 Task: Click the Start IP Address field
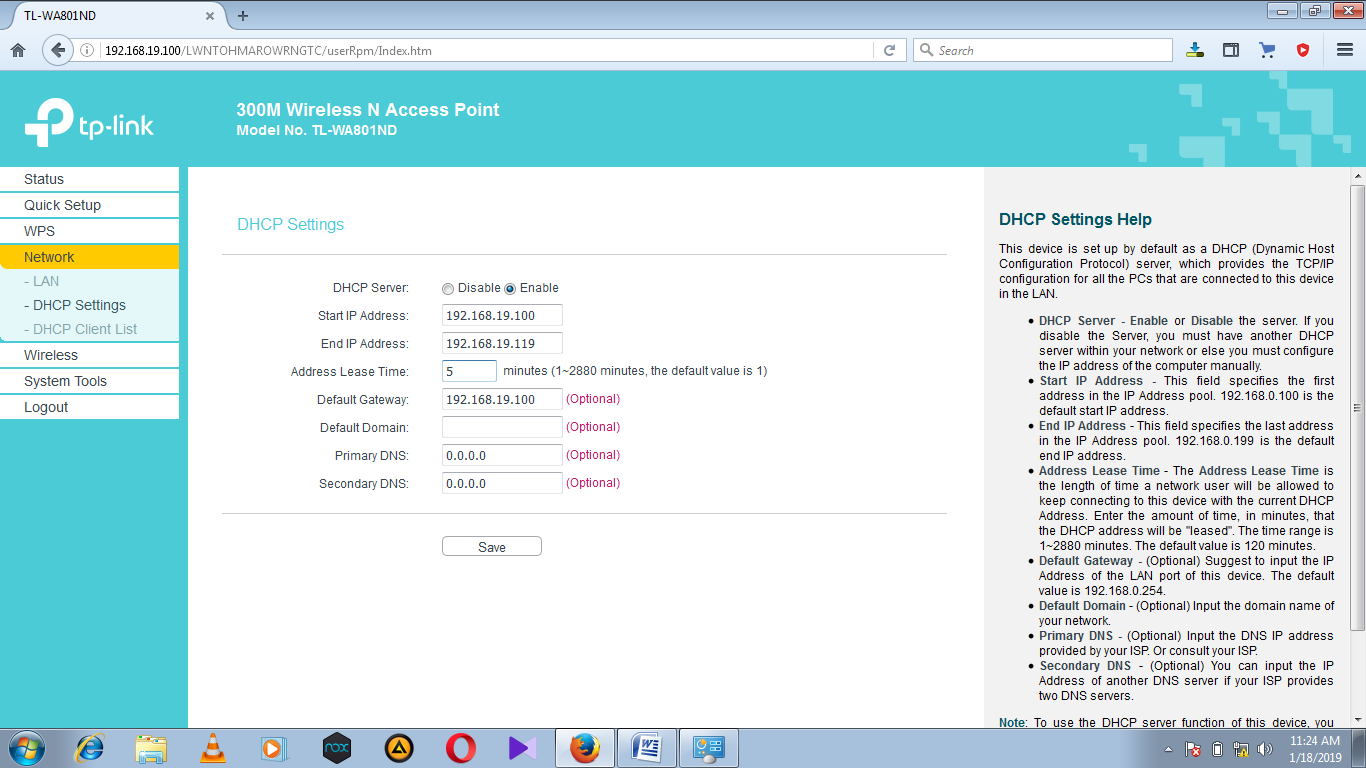(502, 315)
